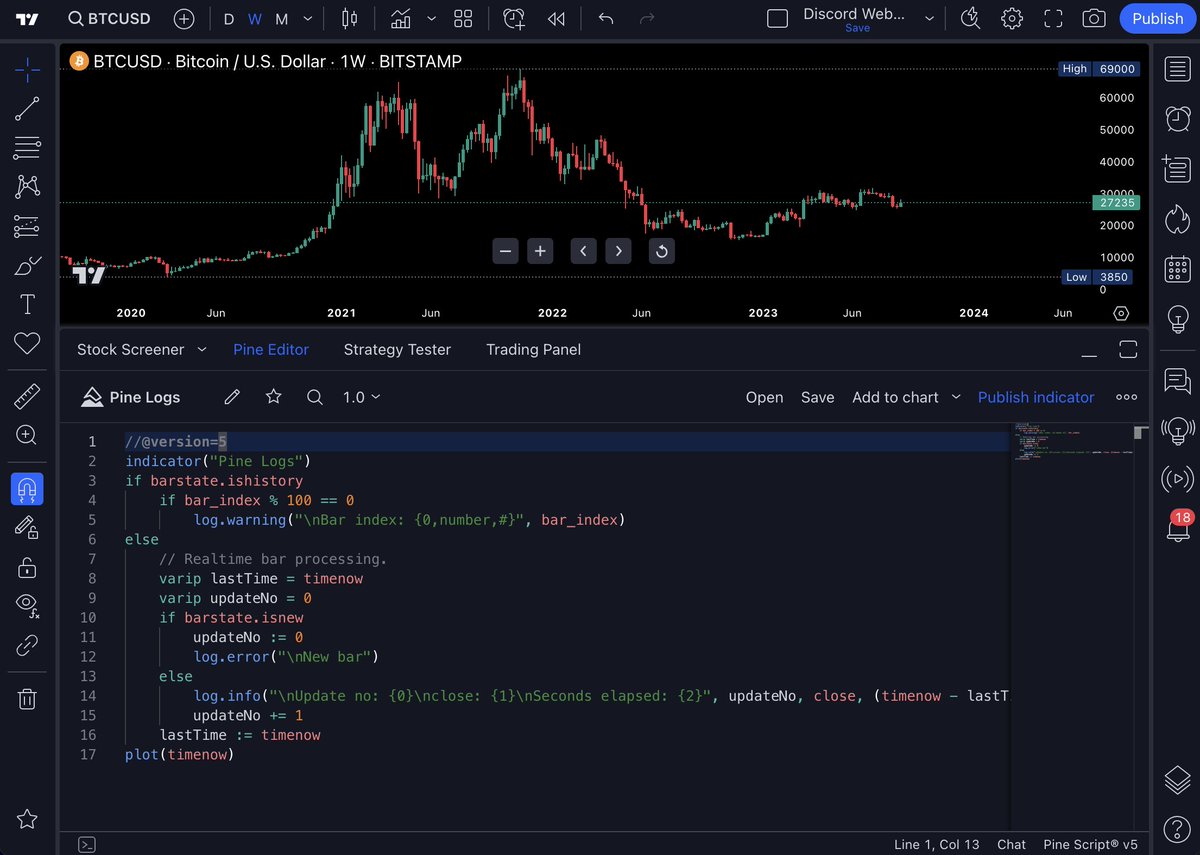
Task: Open the Pine Editor more options menu
Action: pos(1127,397)
